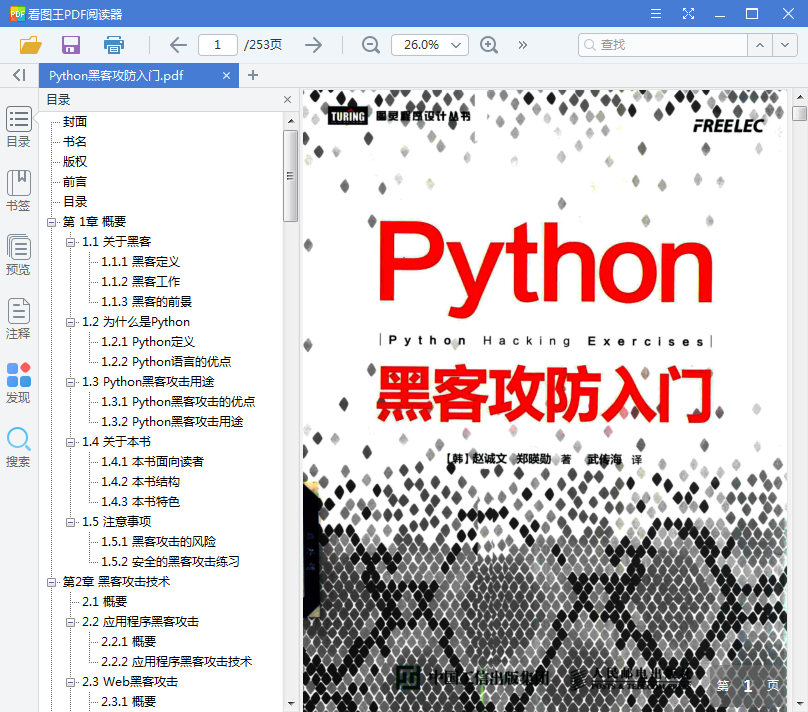Click the outline panel scrollbar thumb
808x712 pixels.
coord(290,176)
